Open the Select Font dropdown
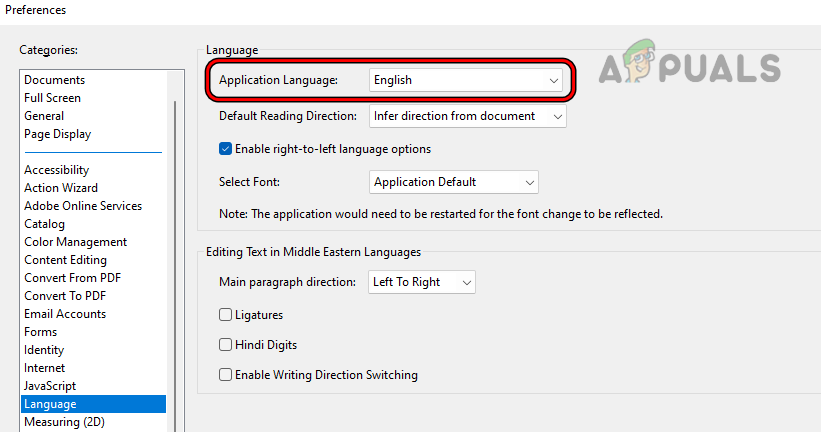The height and width of the screenshot is (432, 821). (x=453, y=182)
